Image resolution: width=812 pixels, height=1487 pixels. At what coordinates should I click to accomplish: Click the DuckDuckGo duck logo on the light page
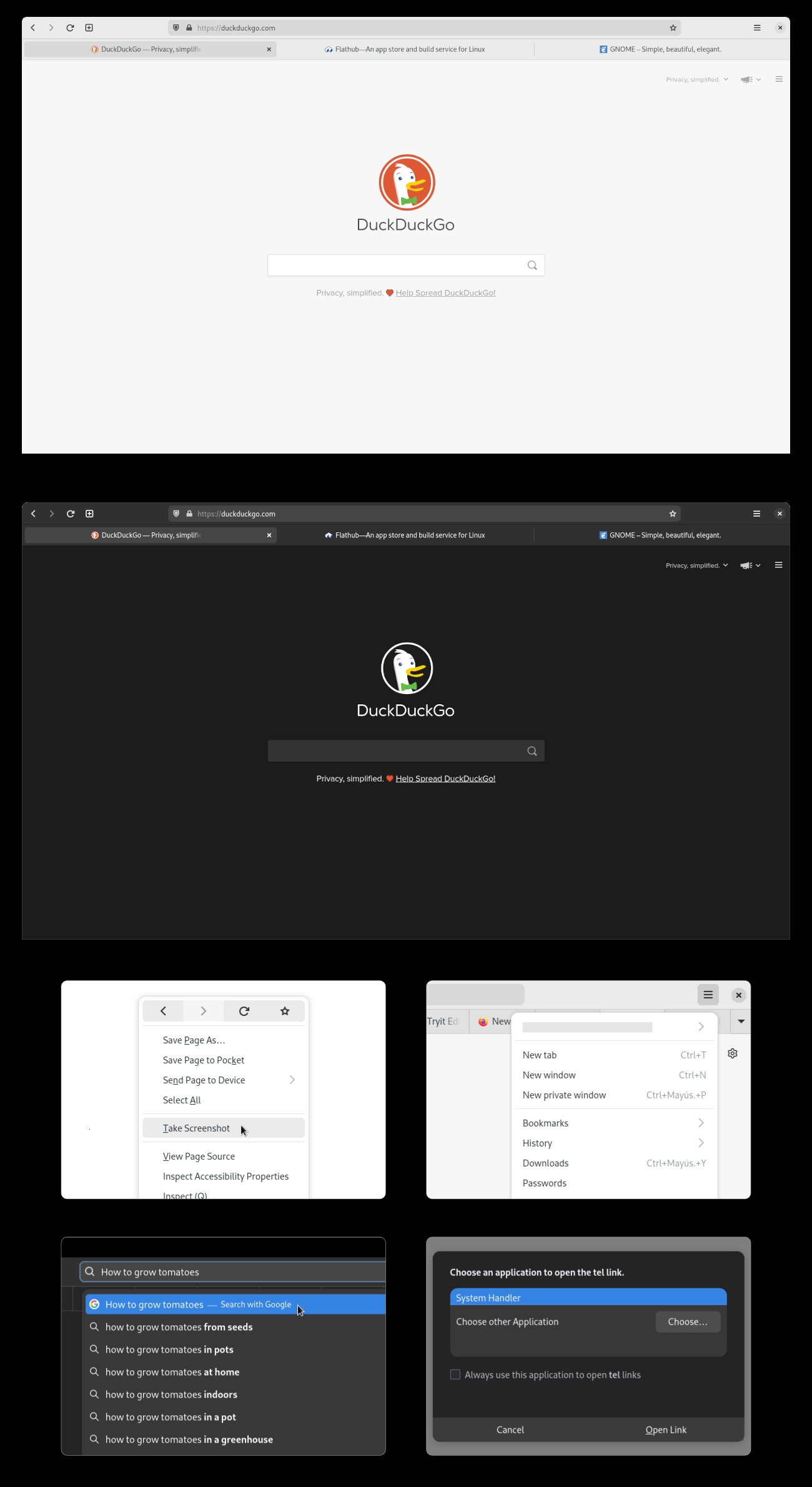(407, 182)
